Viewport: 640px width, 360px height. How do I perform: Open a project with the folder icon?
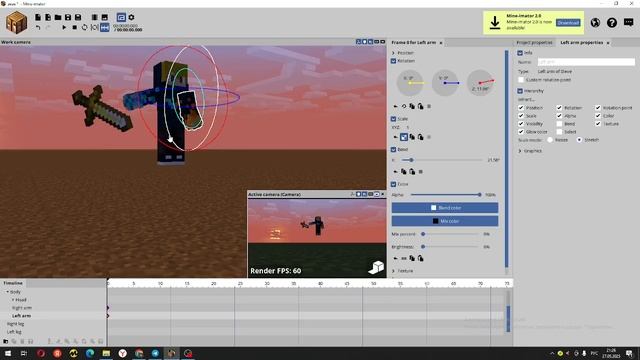click(58, 17)
